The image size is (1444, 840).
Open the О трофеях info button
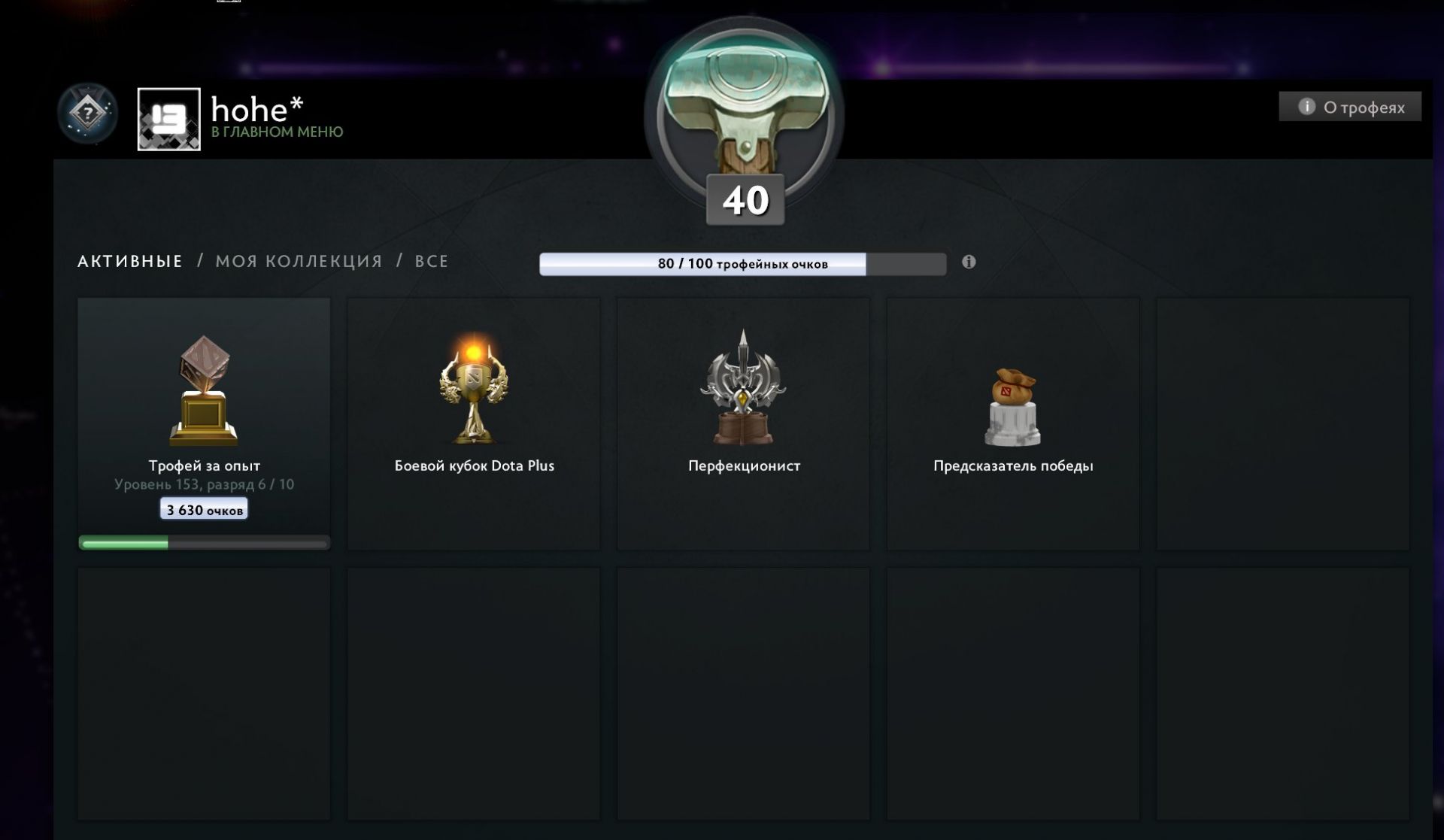click(x=1350, y=107)
